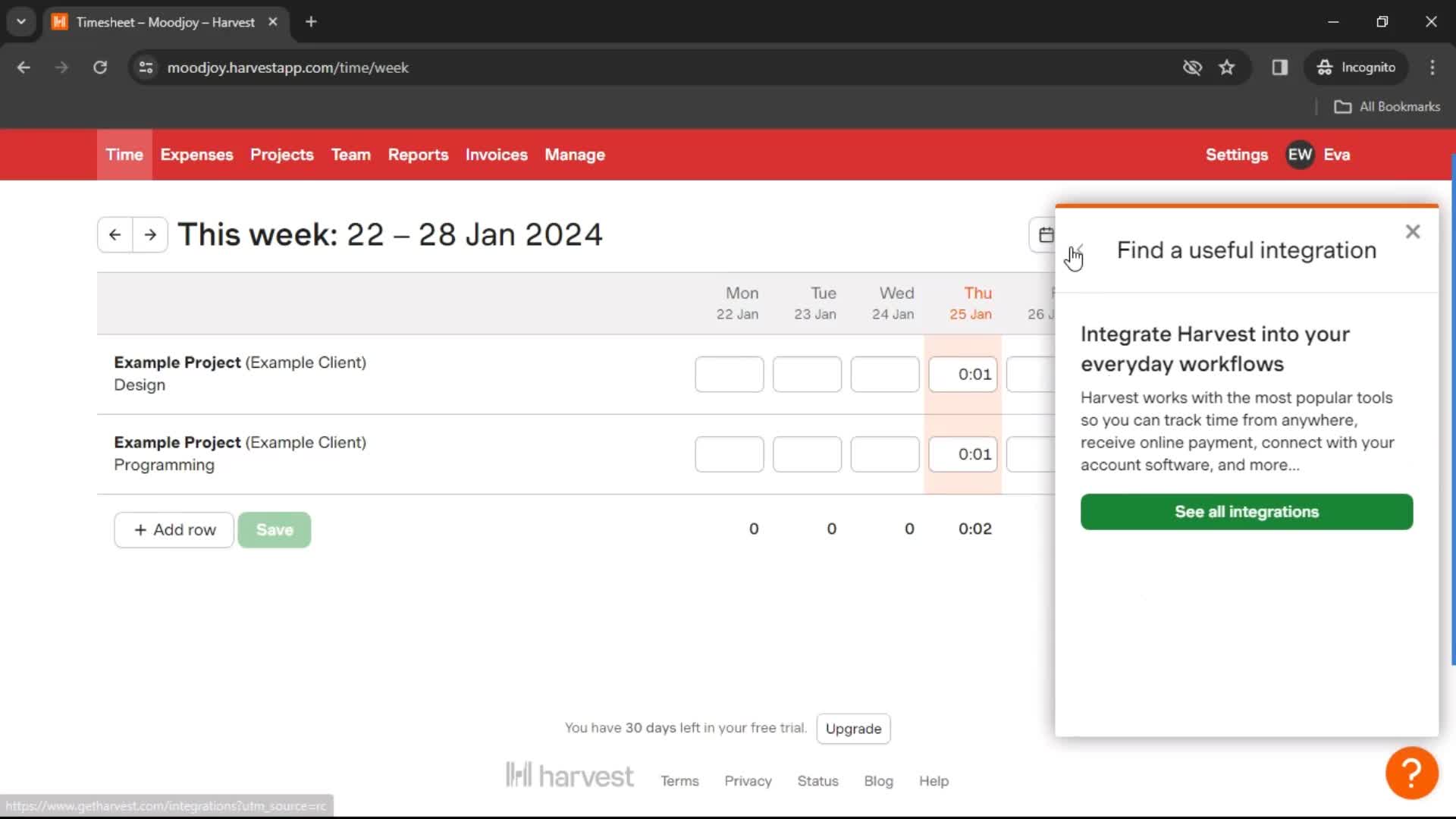Click Design row Tuesday time field

click(x=807, y=375)
